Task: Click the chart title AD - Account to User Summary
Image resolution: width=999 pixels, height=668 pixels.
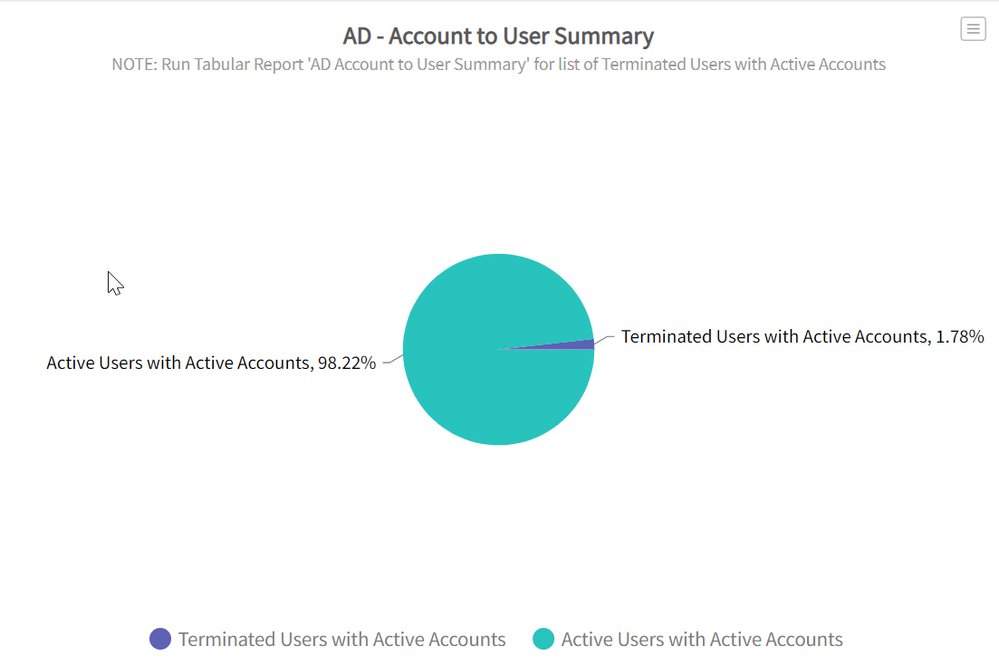Action: 498,36
